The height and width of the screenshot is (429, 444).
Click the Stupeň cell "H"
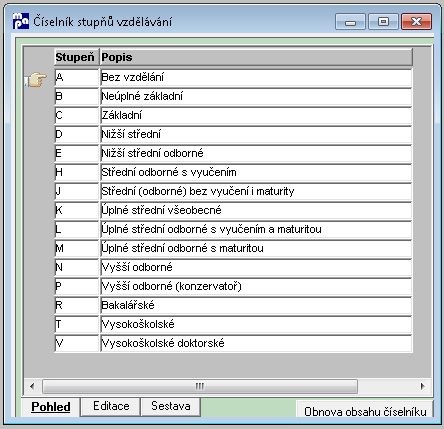coord(76,173)
